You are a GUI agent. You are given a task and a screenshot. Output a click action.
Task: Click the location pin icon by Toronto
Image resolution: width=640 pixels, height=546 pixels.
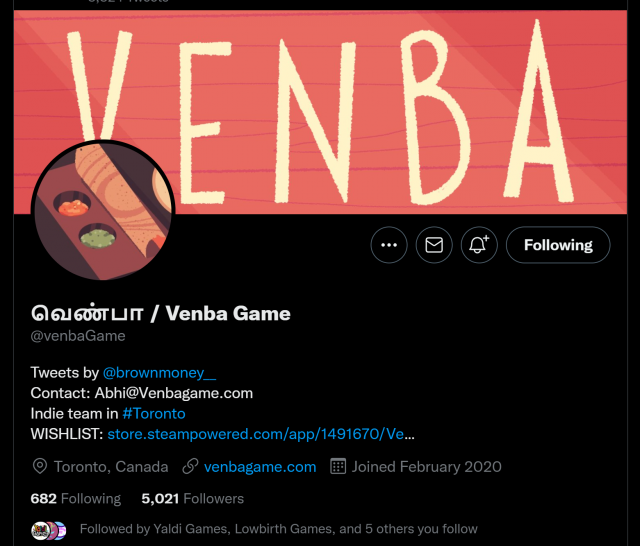[40, 466]
